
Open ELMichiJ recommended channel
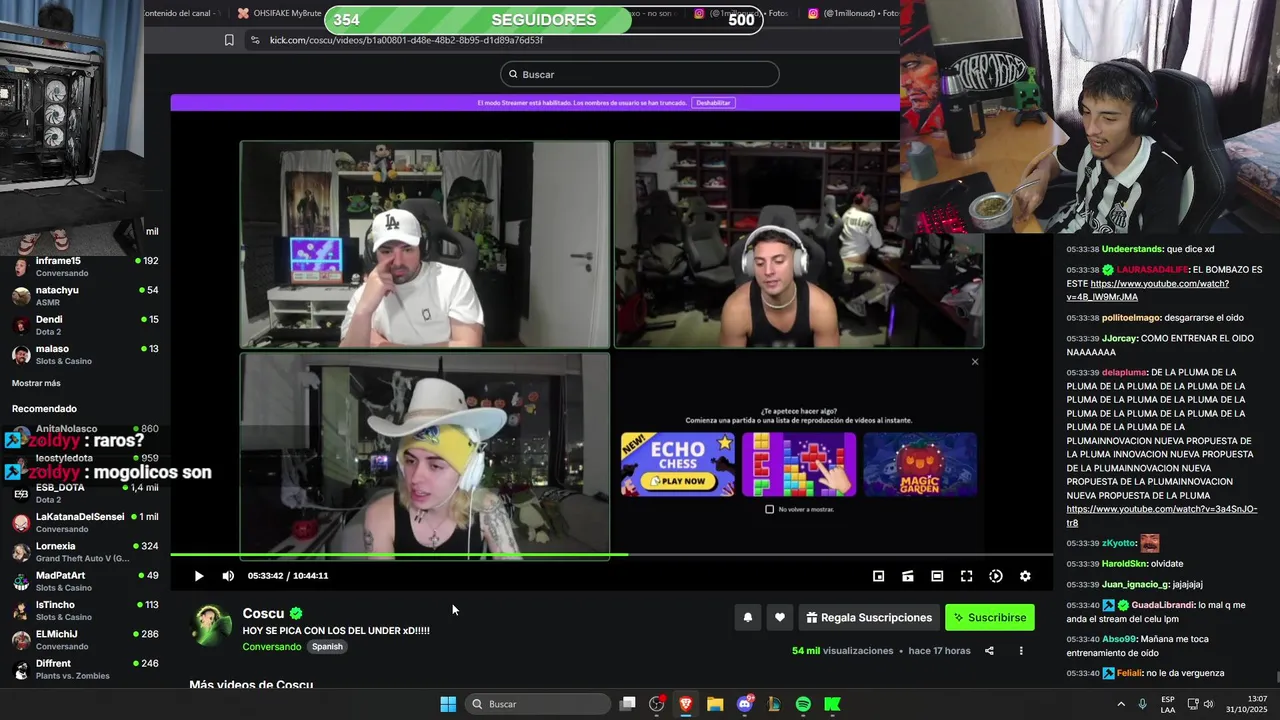click(85, 640)
